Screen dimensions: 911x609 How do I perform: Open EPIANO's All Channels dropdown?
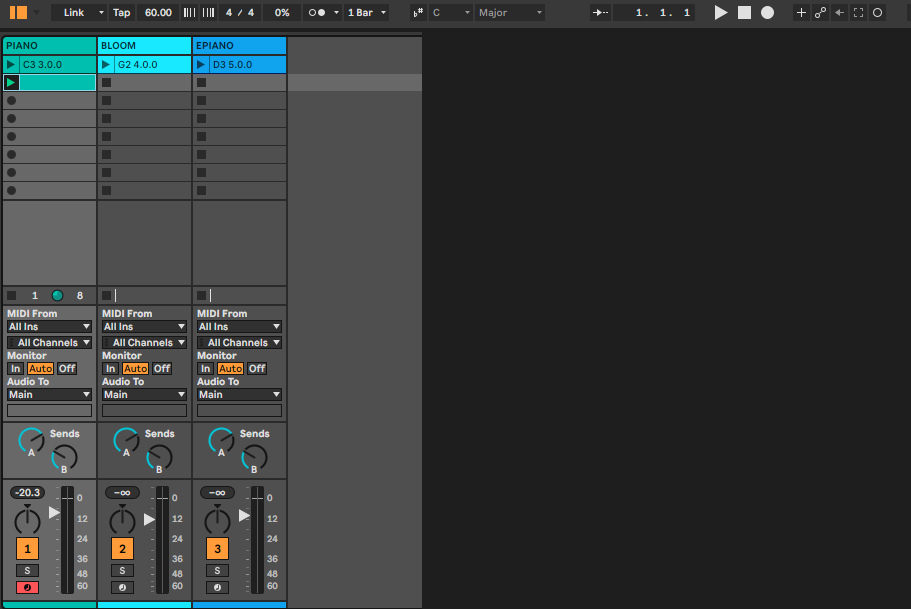coord(239,342)
